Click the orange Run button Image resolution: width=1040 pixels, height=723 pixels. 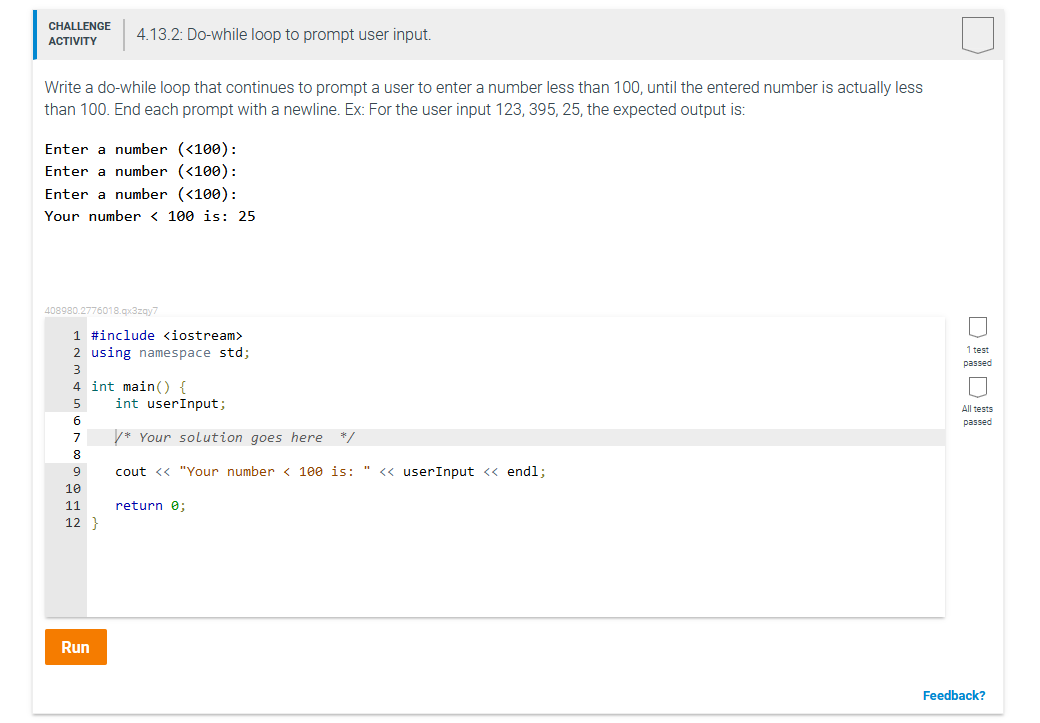click(76, 647)
